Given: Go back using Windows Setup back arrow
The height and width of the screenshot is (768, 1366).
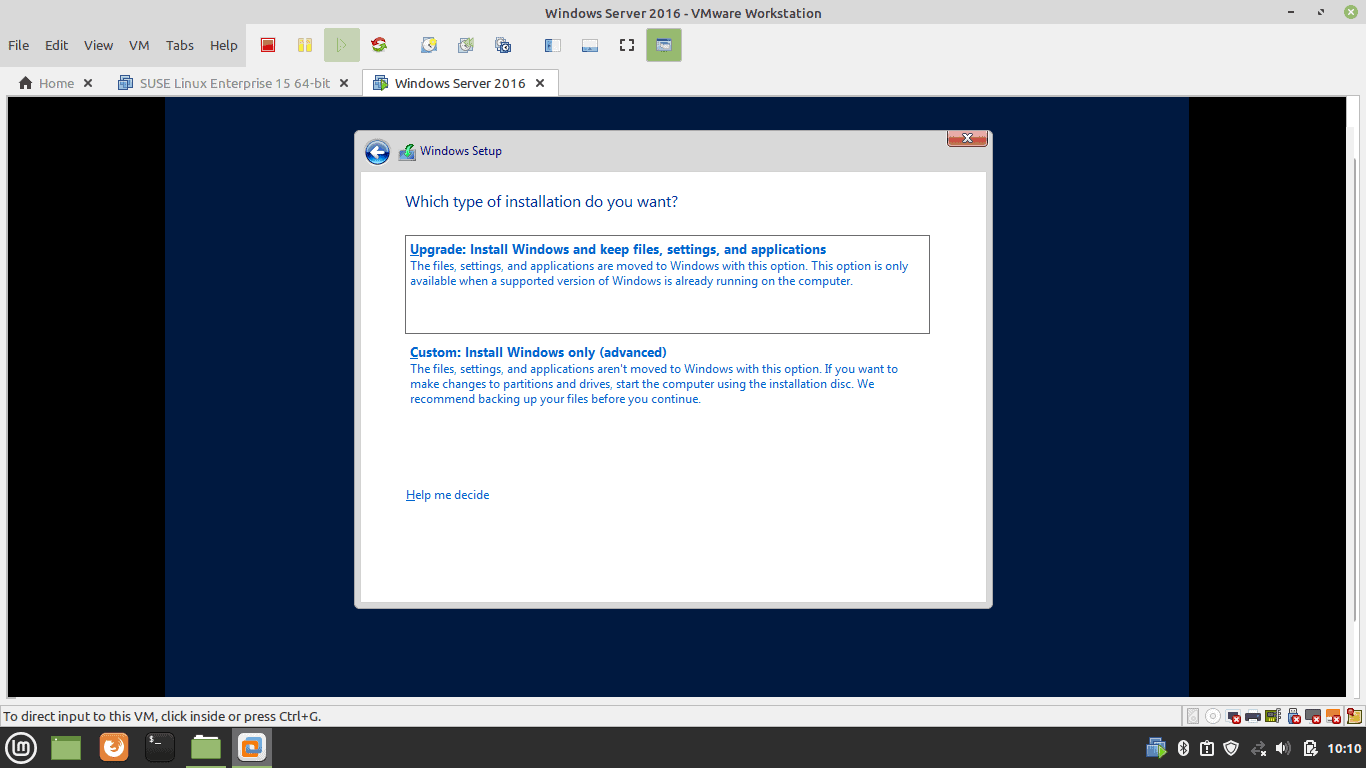Looking at the screenshot, I should 377,152.
